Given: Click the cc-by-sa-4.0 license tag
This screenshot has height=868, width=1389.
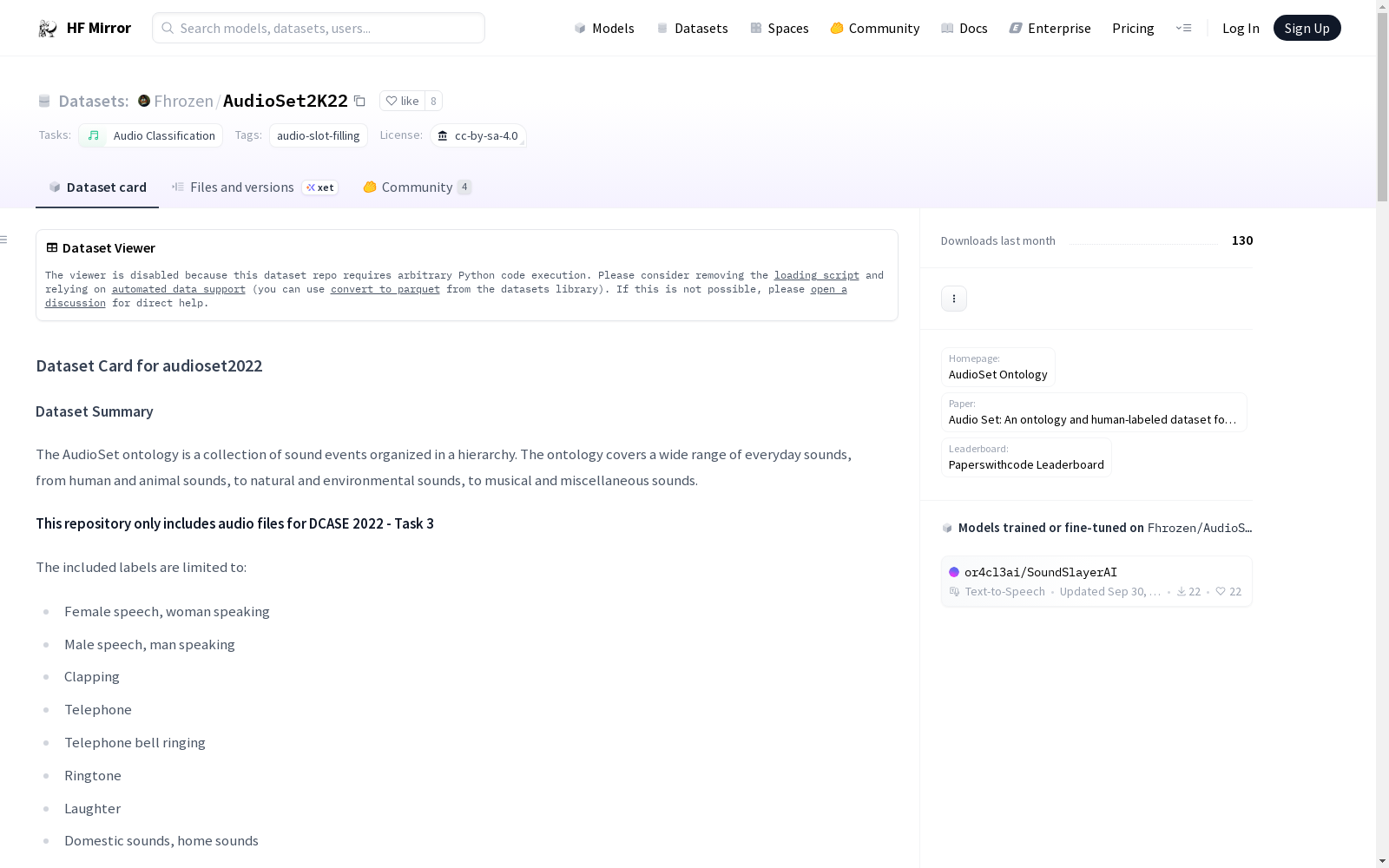Looking at the screenshot, I should [478, 135].
